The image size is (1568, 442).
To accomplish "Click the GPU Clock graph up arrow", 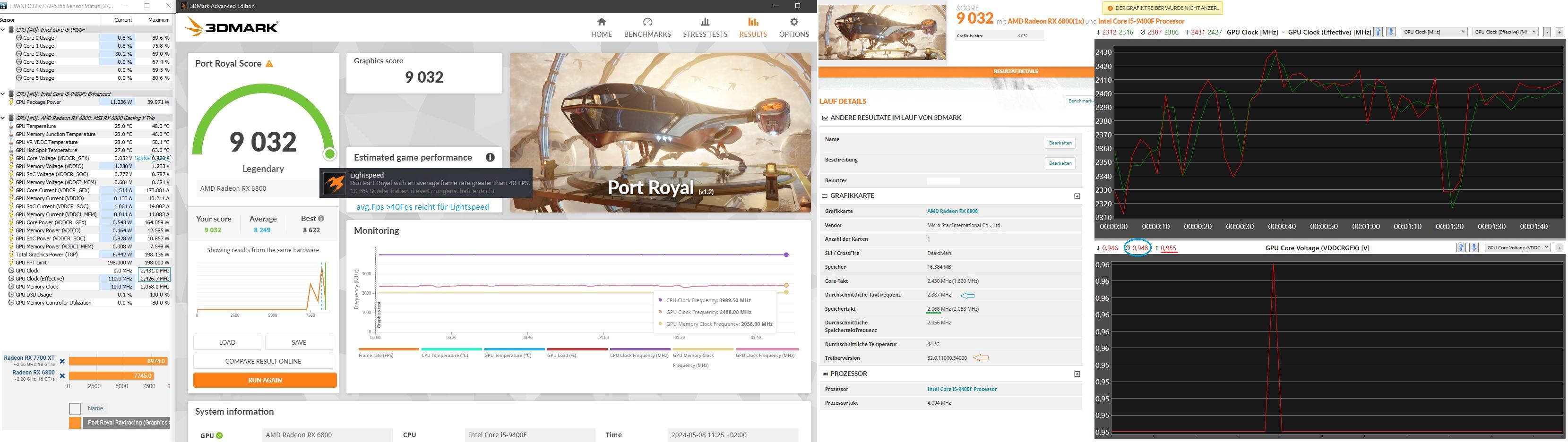I will point(1378,32).
